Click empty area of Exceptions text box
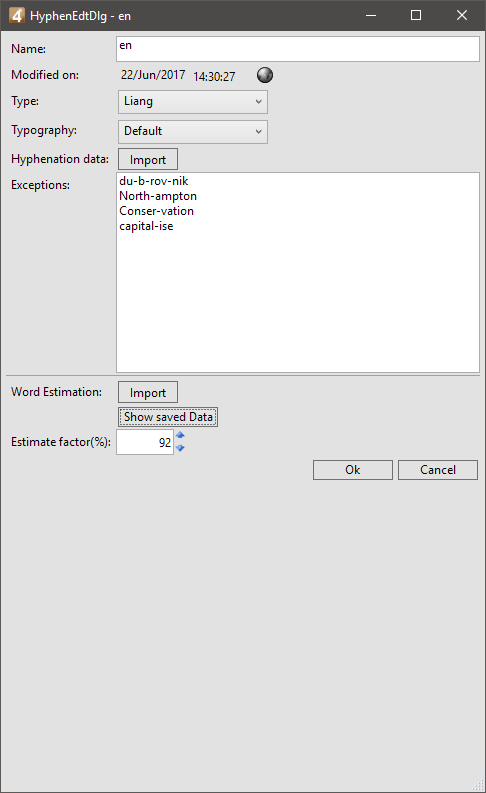Screen dimensions: 486x793 (298, 303)
